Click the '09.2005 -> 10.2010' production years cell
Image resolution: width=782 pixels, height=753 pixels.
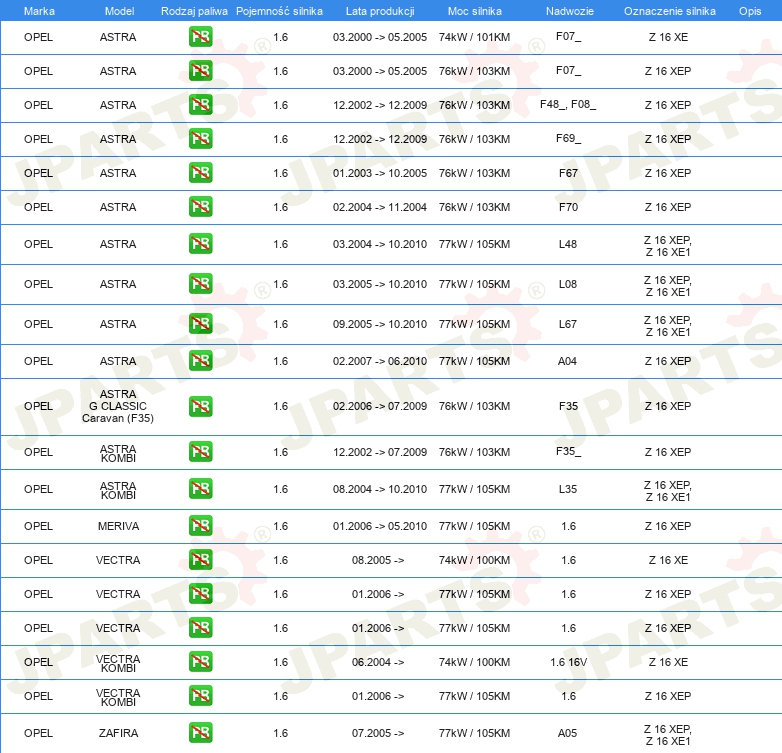point(380,324)
